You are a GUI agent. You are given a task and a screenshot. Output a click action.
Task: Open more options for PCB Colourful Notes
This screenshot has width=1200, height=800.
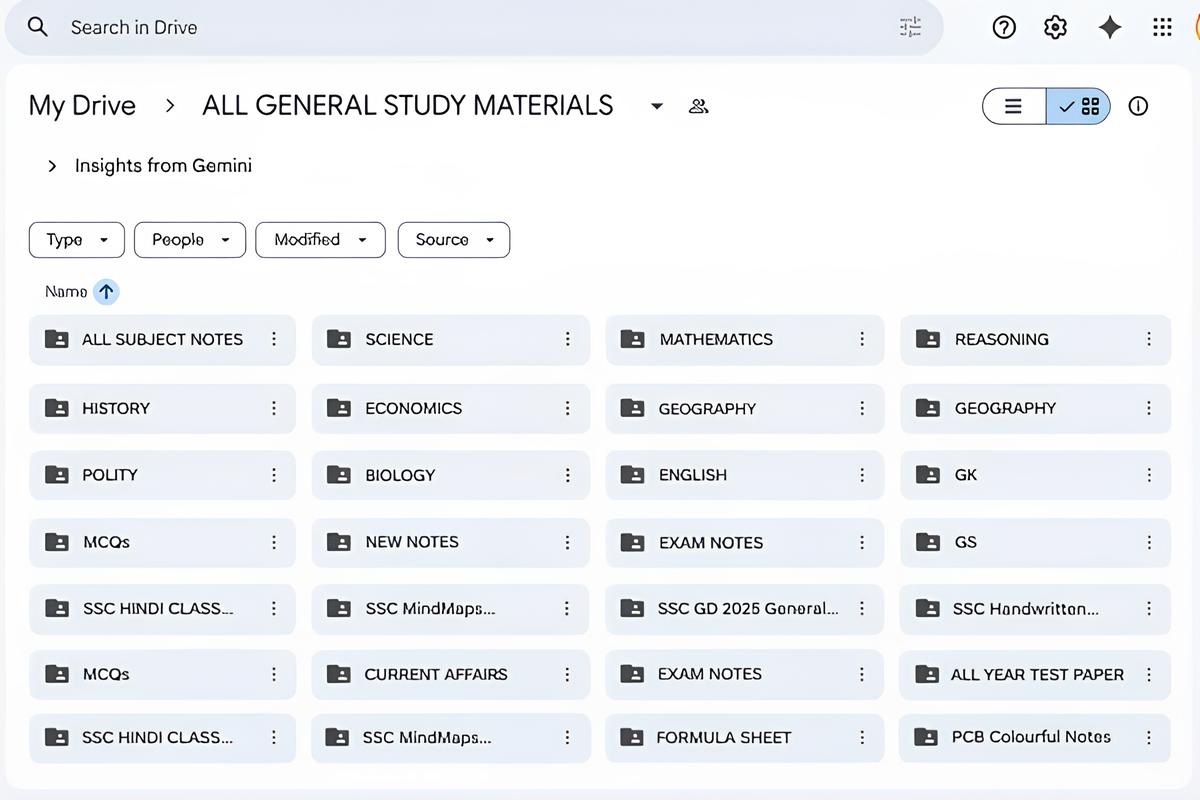[1149, 737]
